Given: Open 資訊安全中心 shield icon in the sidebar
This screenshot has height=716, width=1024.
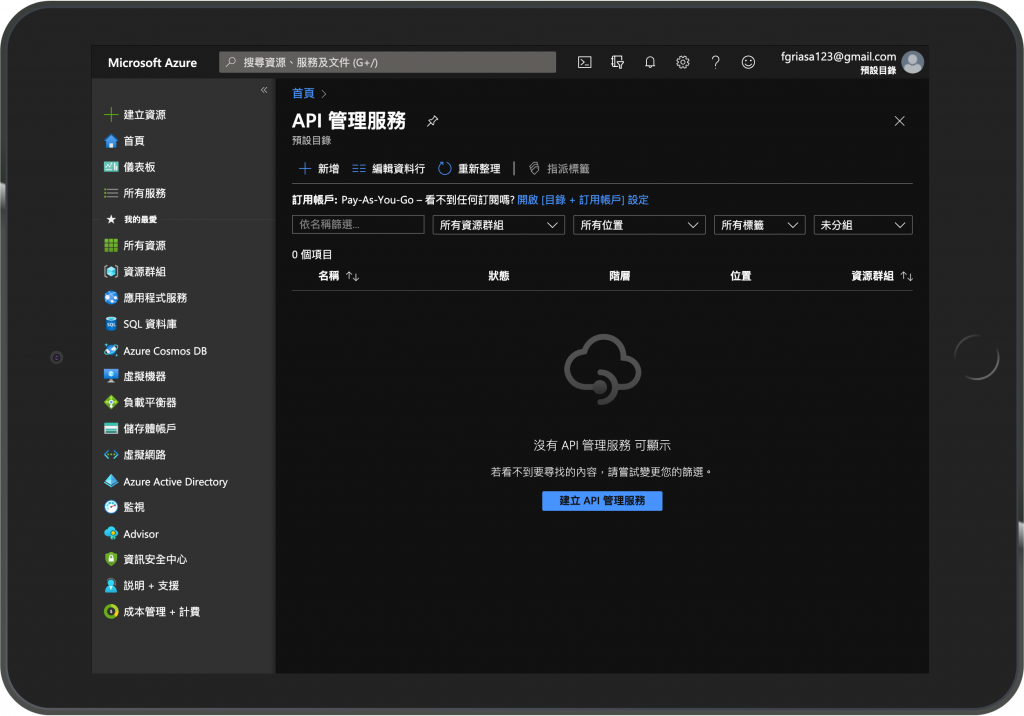Looking at the screenshot, I should click(x=111, y=559).
